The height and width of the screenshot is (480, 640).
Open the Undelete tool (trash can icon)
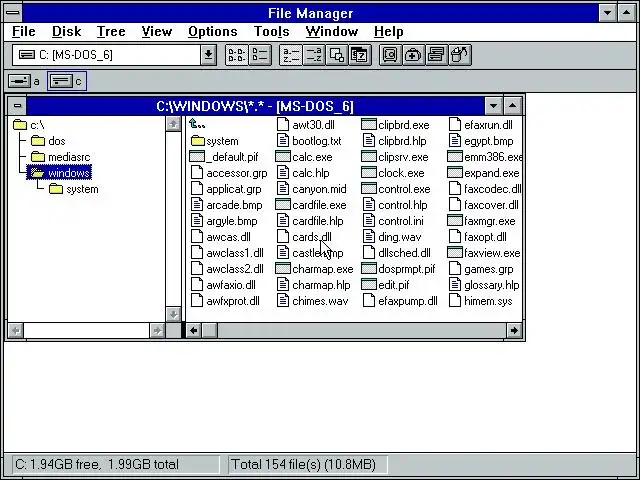(460, 55)
